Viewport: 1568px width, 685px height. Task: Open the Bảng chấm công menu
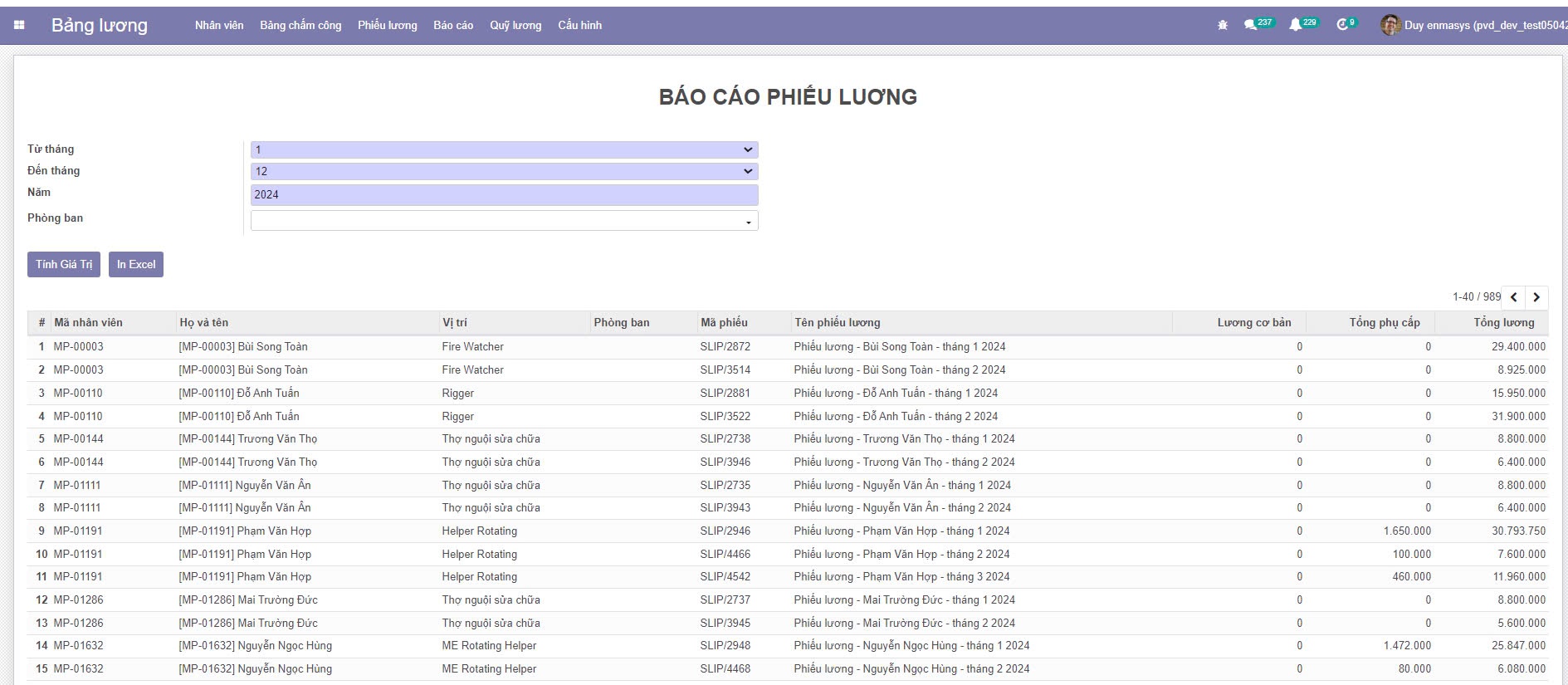(x=300, y=26)
